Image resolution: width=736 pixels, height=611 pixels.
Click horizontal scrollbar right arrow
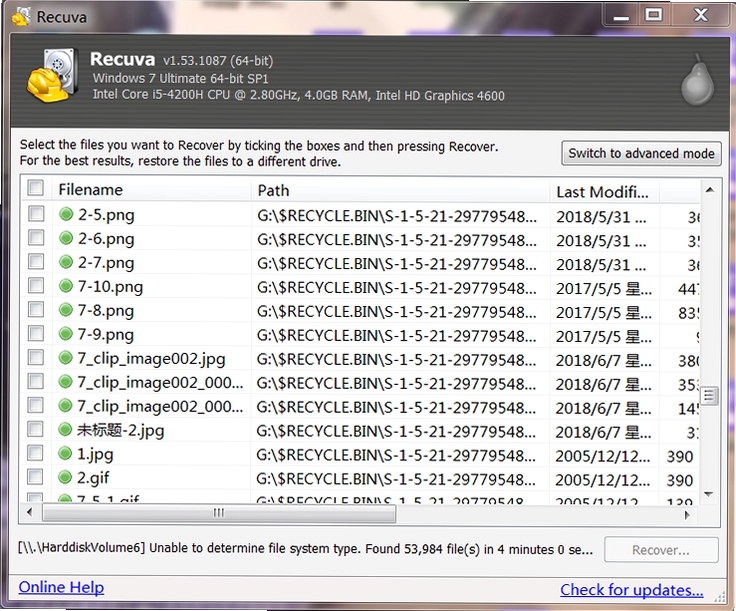coord(688,515)
